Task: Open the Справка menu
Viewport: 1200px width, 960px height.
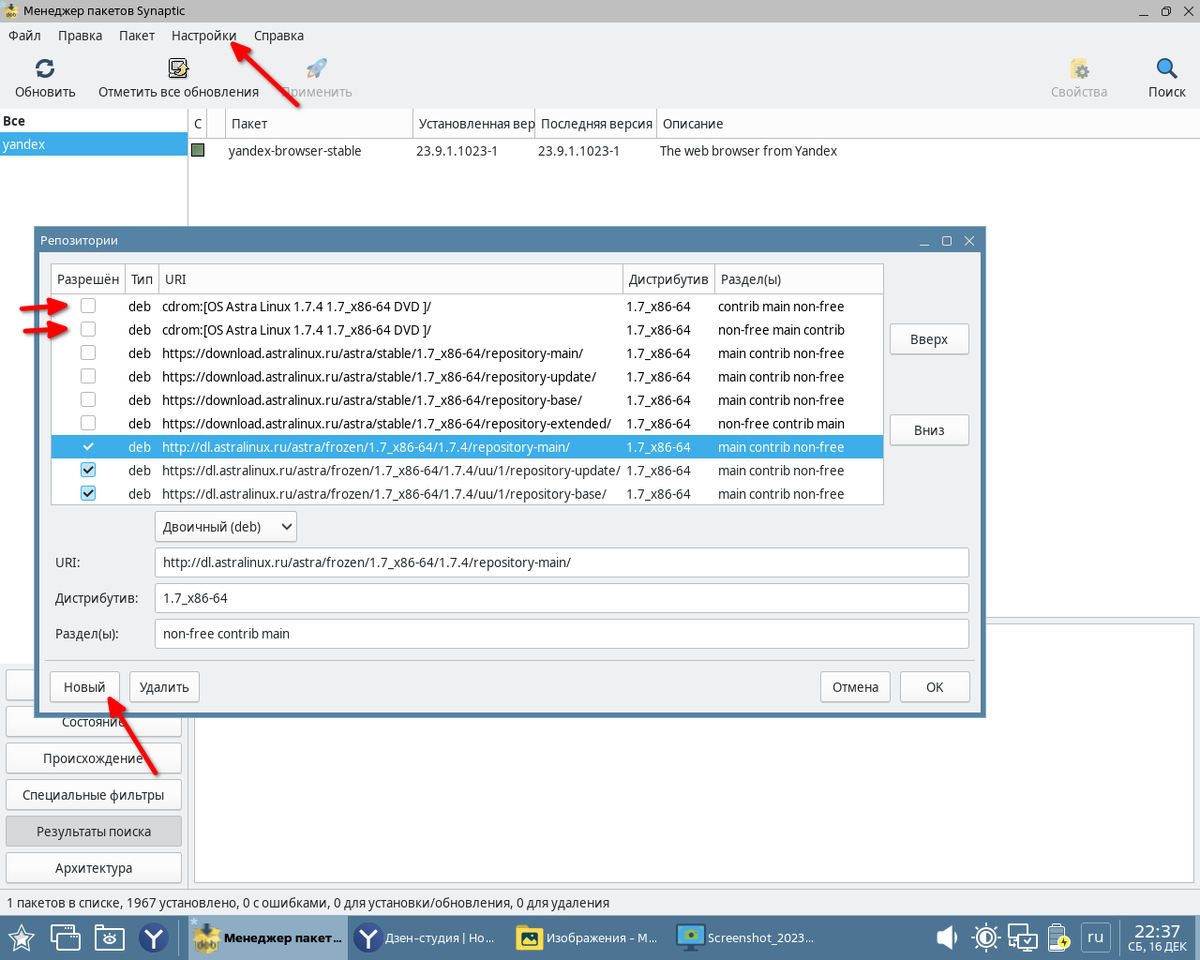Action: [x=279, y=35]
